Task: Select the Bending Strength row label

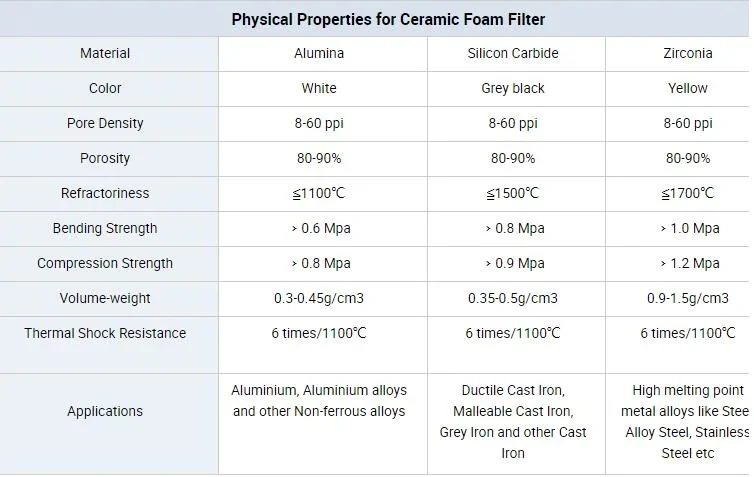Action: pos(105,228)
